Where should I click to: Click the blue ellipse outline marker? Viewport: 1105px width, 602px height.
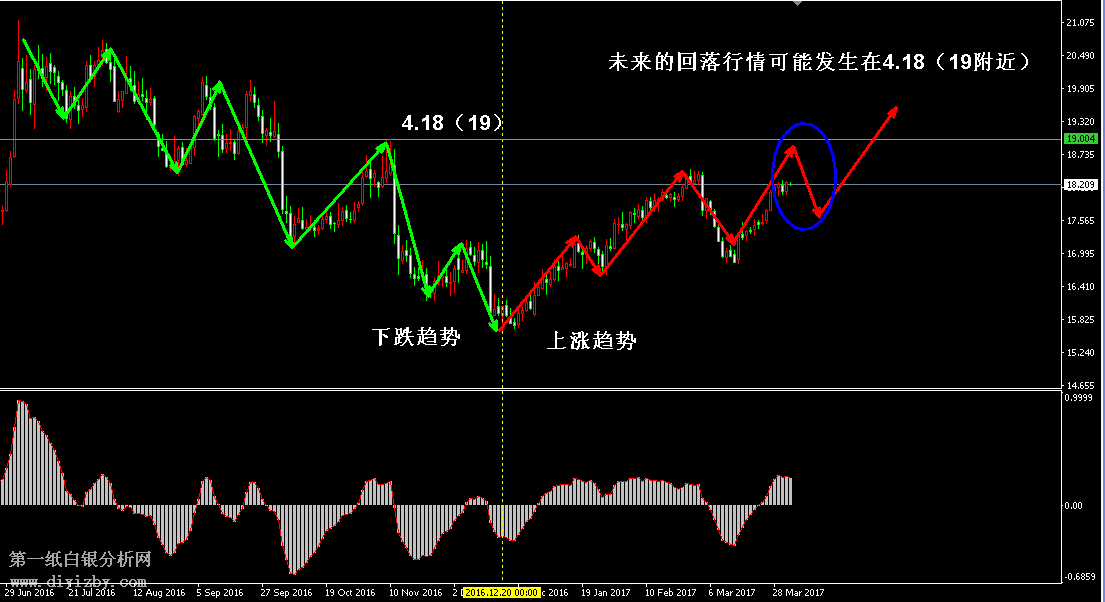tap(803, 124)
